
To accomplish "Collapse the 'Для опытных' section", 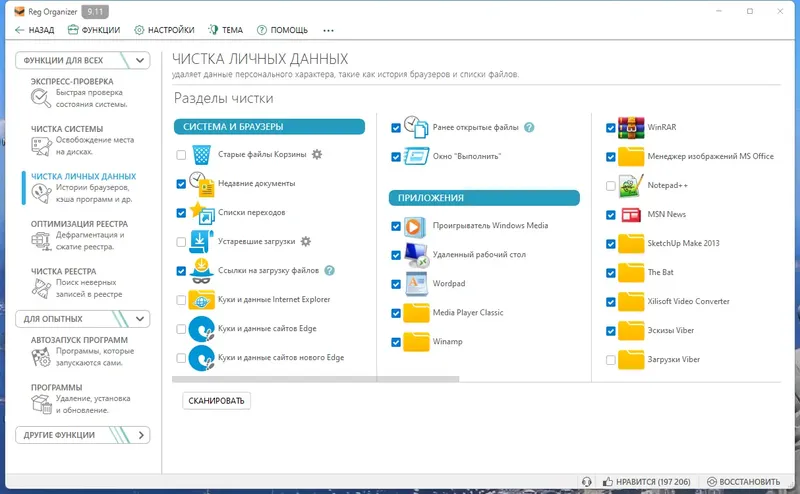I will 83,319.
